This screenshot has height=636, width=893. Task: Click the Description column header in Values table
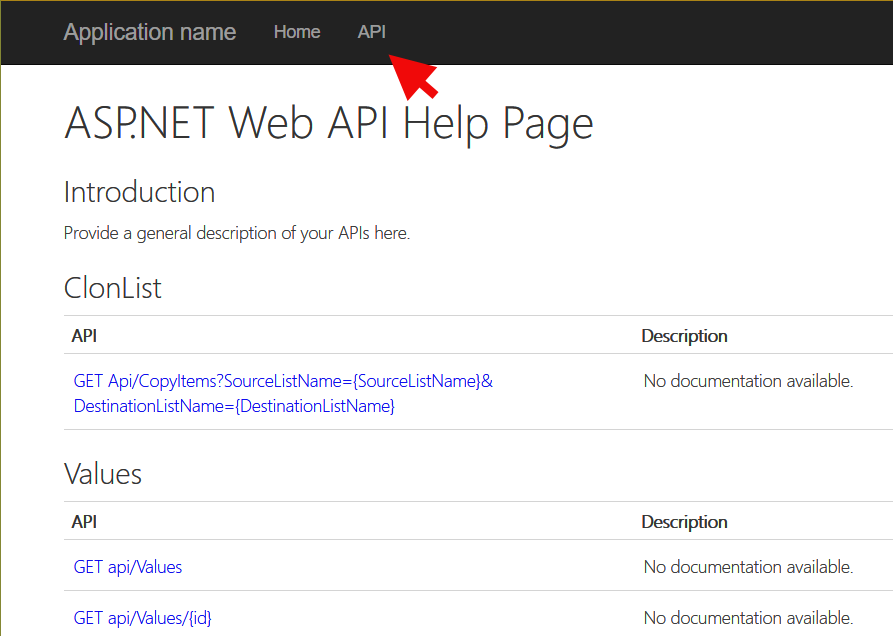[x=684, y=521]
